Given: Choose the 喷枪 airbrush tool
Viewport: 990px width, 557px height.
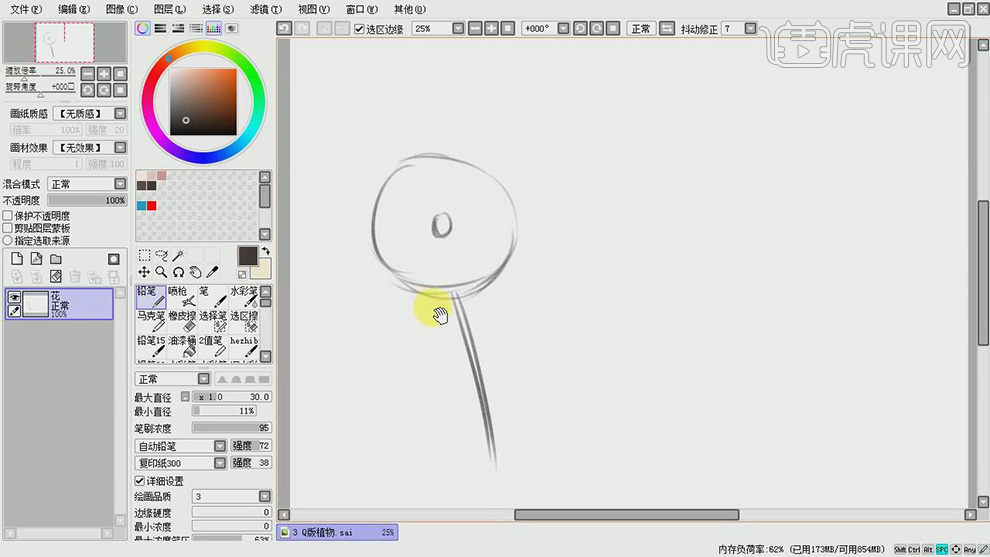Looking at the screenshot, I should pos(183,296).
